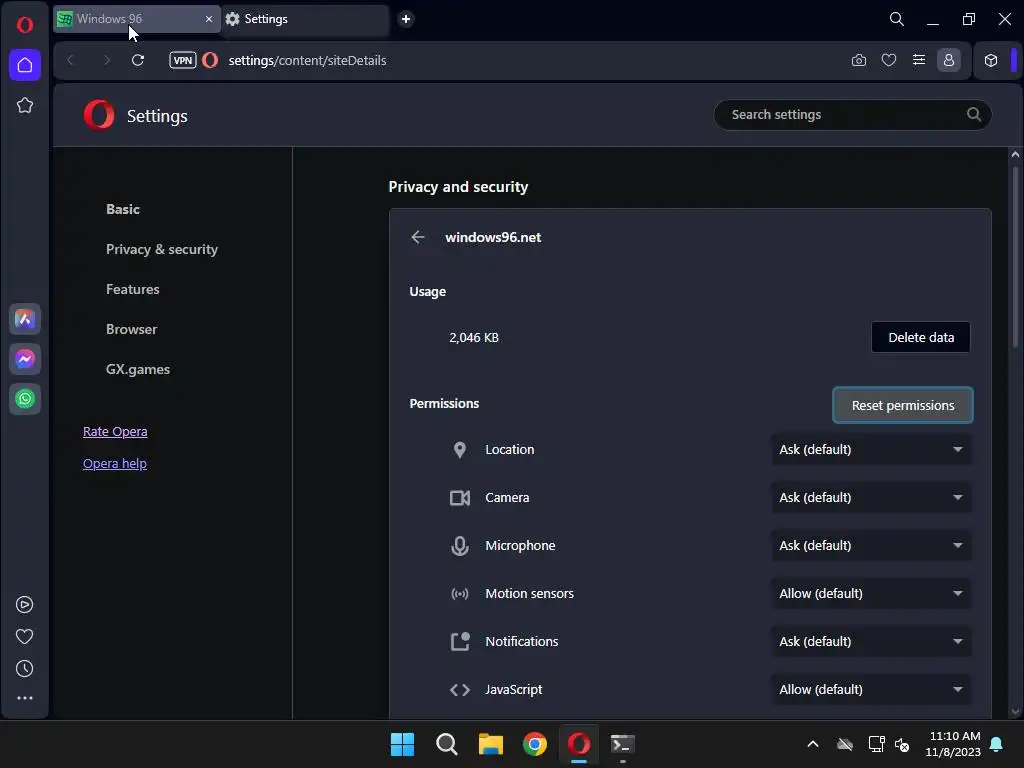Open bookmarks star in sidebar
Viewport: 1024px width, 768px height.
25,105
